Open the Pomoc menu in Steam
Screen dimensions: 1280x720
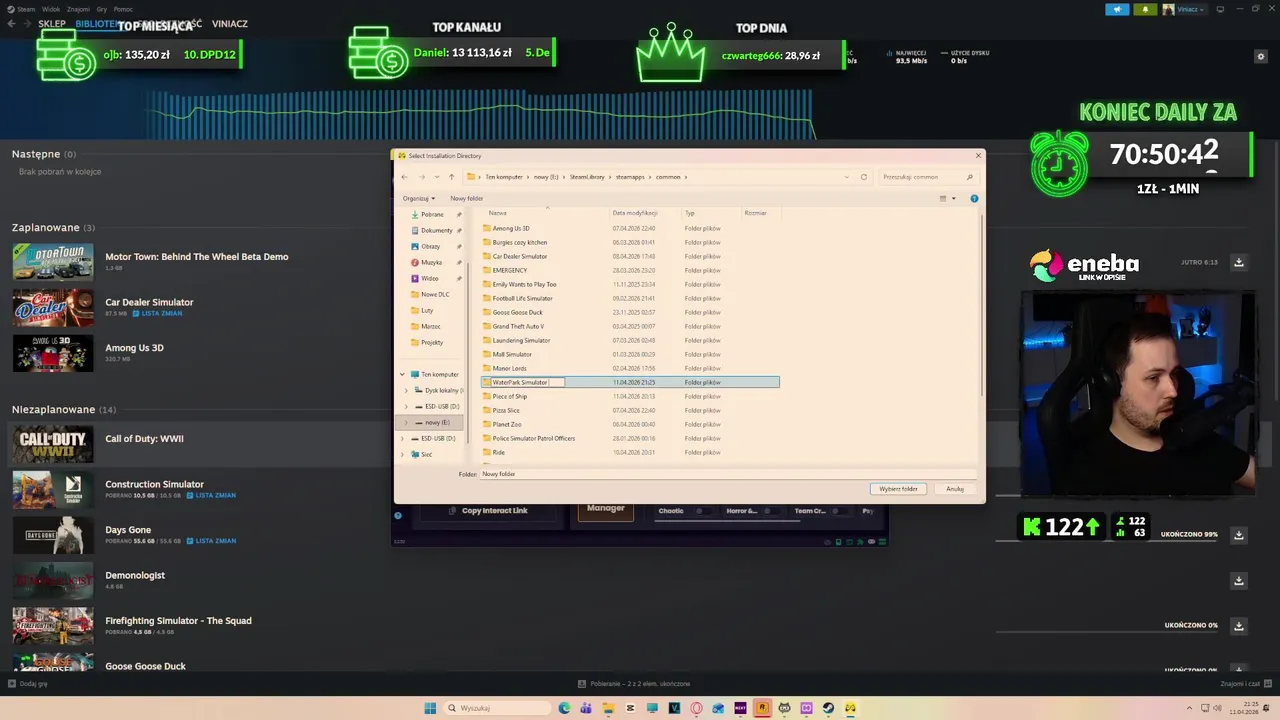point(123,9)
